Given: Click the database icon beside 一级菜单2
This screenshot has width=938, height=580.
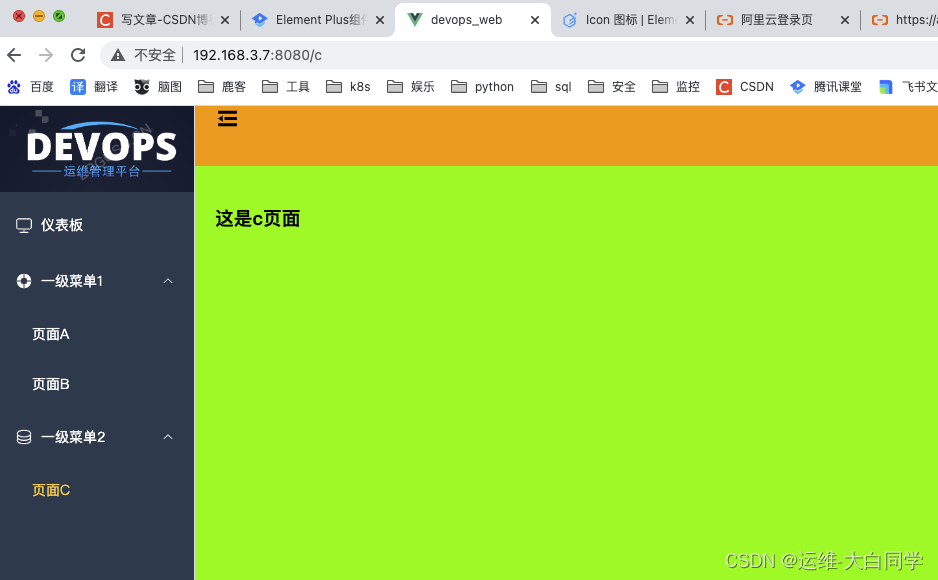Looking at the screenshot, I should 23,437.
